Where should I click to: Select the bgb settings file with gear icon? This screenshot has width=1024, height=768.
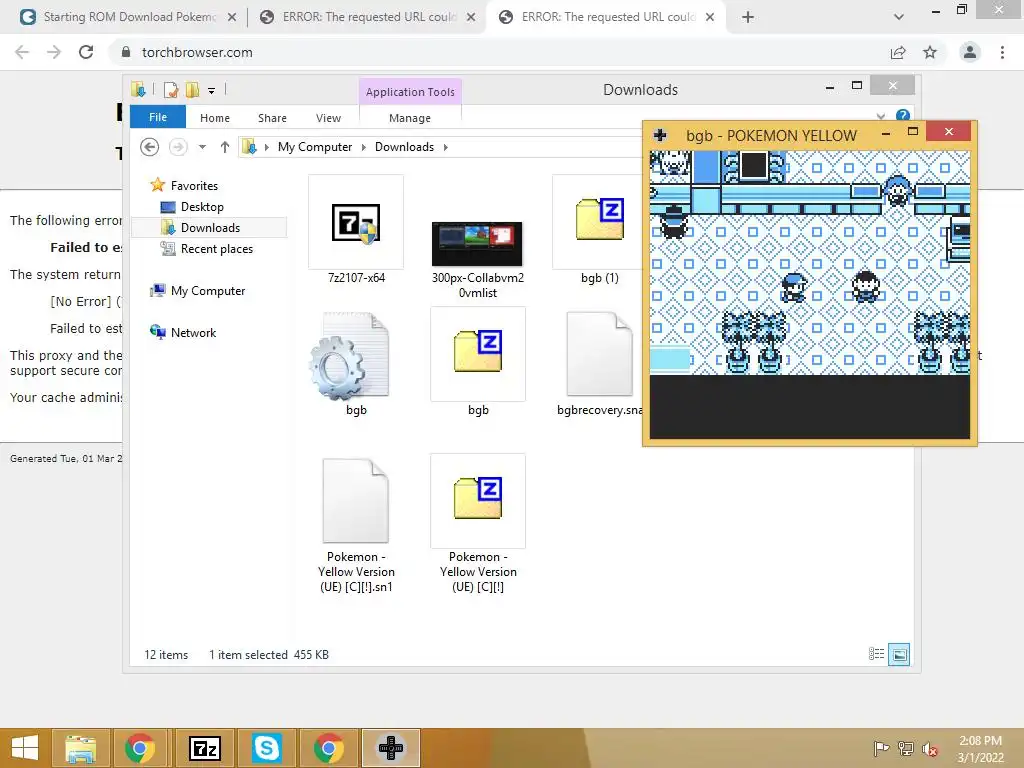[356, 364]
